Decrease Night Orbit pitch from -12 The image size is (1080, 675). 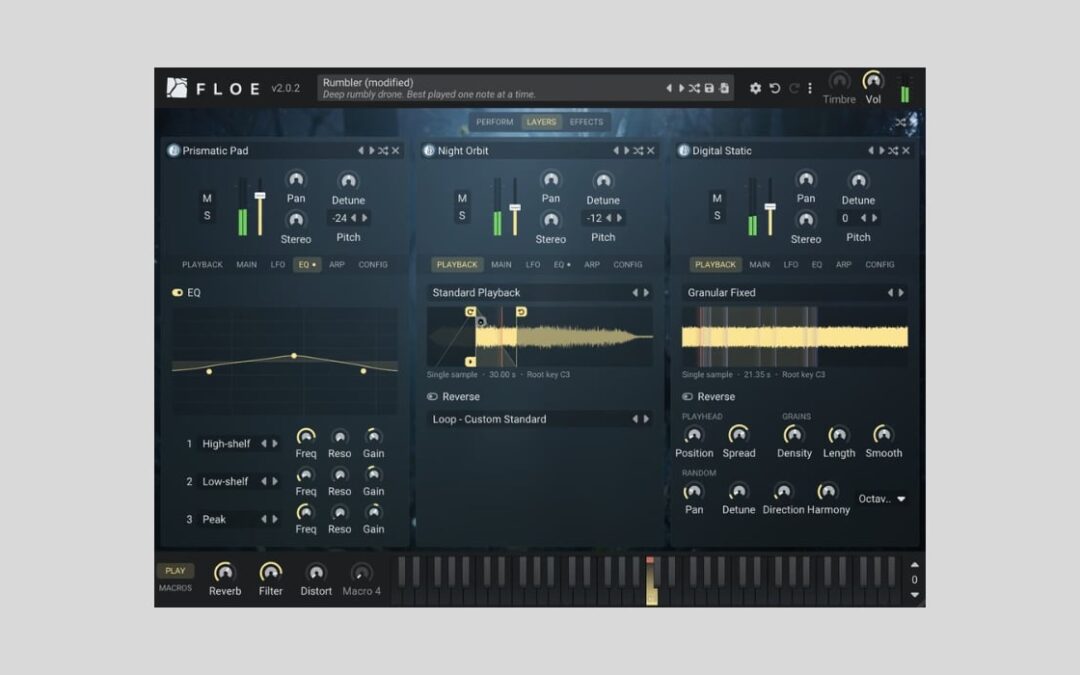[608, 218]
